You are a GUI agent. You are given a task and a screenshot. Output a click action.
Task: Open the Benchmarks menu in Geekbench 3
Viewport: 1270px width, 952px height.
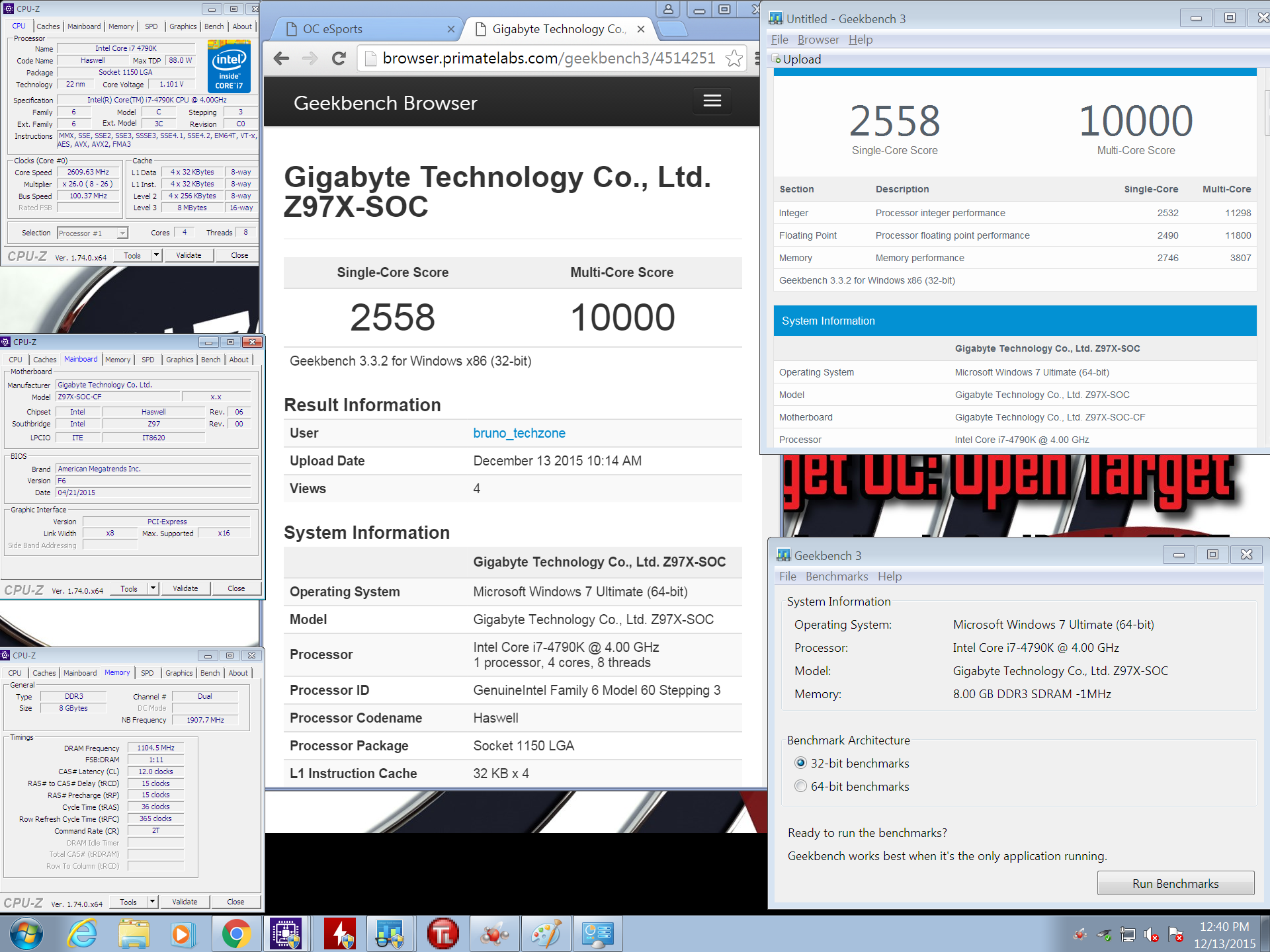tap(837, 576)
